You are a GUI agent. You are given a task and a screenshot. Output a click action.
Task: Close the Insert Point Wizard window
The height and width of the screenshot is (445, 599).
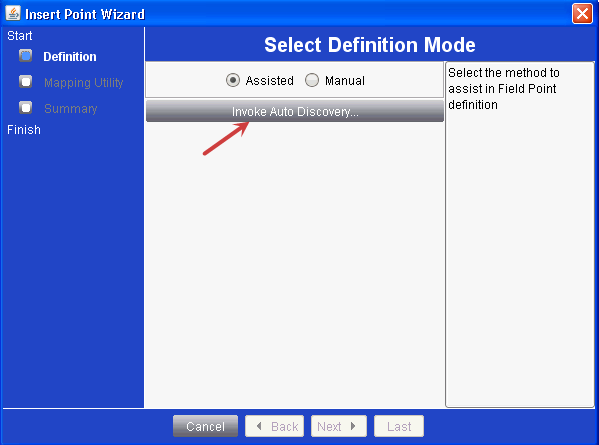pyautogui.click(x=582, y=14)
